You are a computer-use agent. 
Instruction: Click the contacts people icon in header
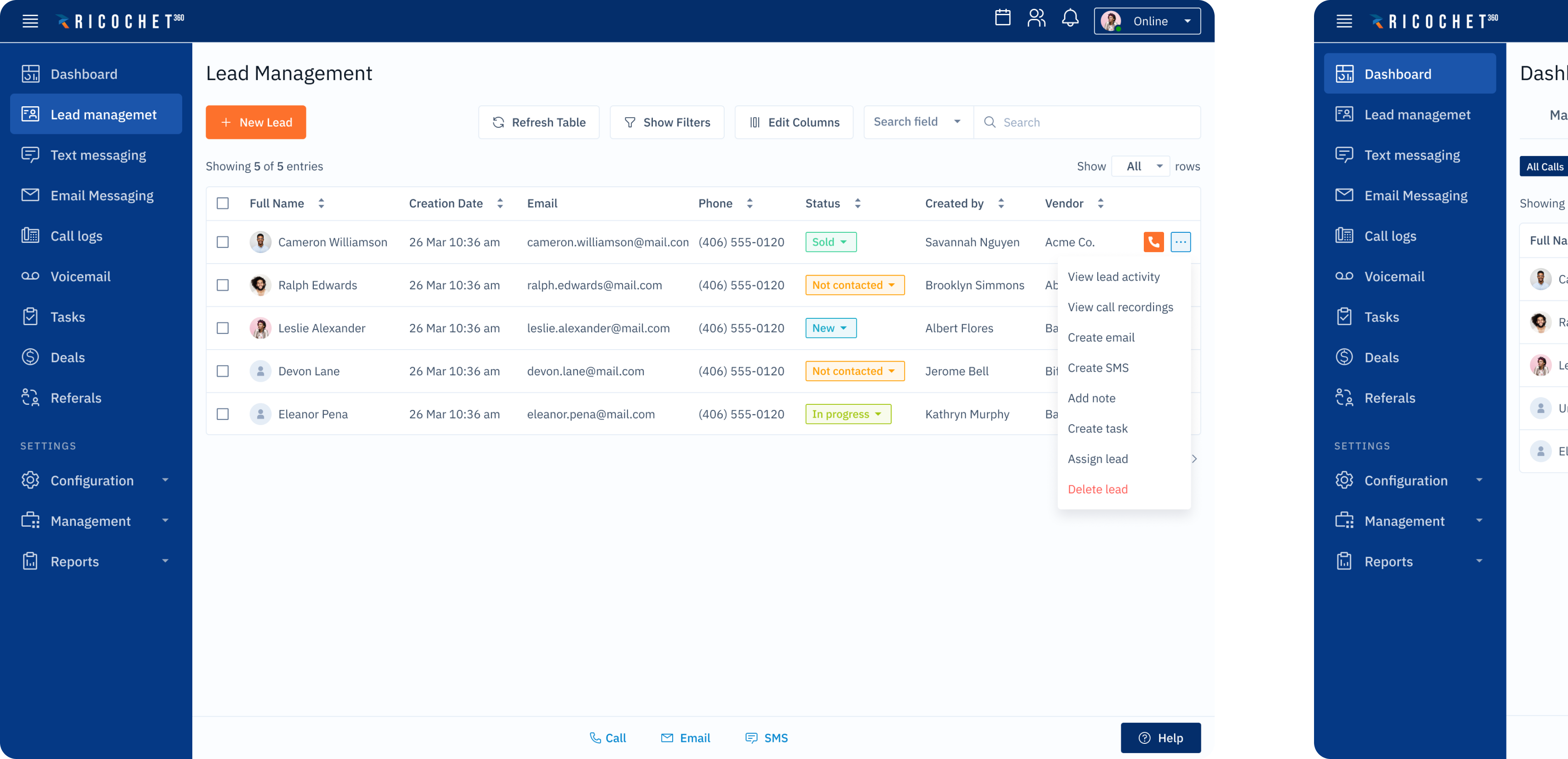(1036, 18)
